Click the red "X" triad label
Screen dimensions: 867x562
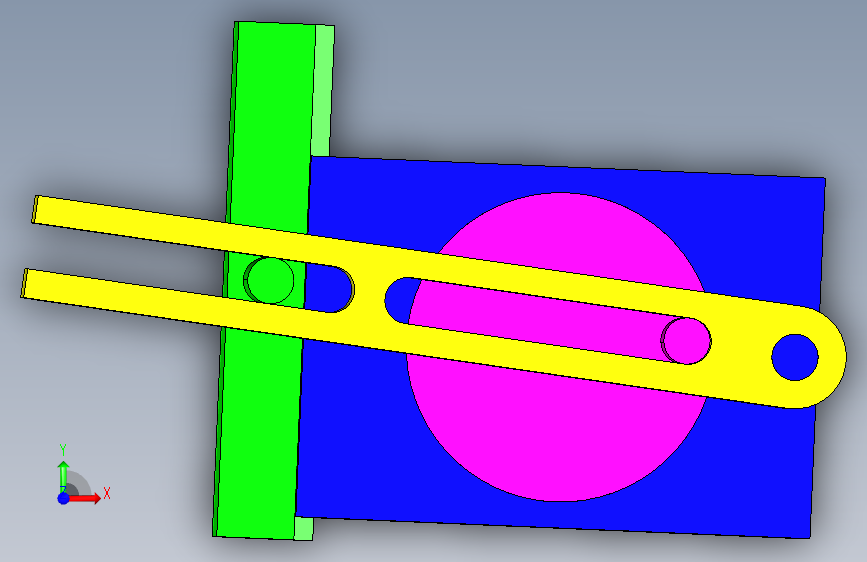point(107,493)
